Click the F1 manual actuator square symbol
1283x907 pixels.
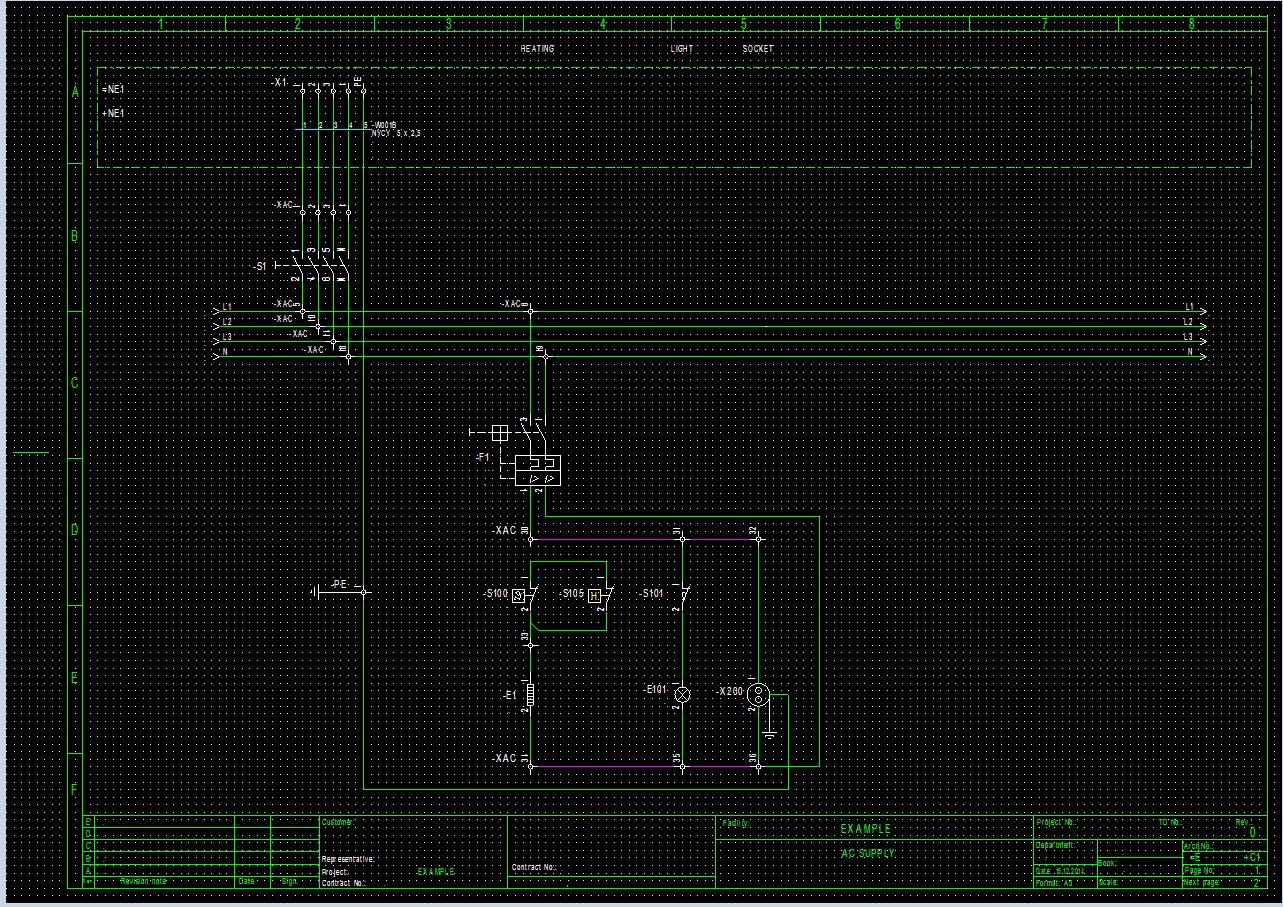point(500,432)
